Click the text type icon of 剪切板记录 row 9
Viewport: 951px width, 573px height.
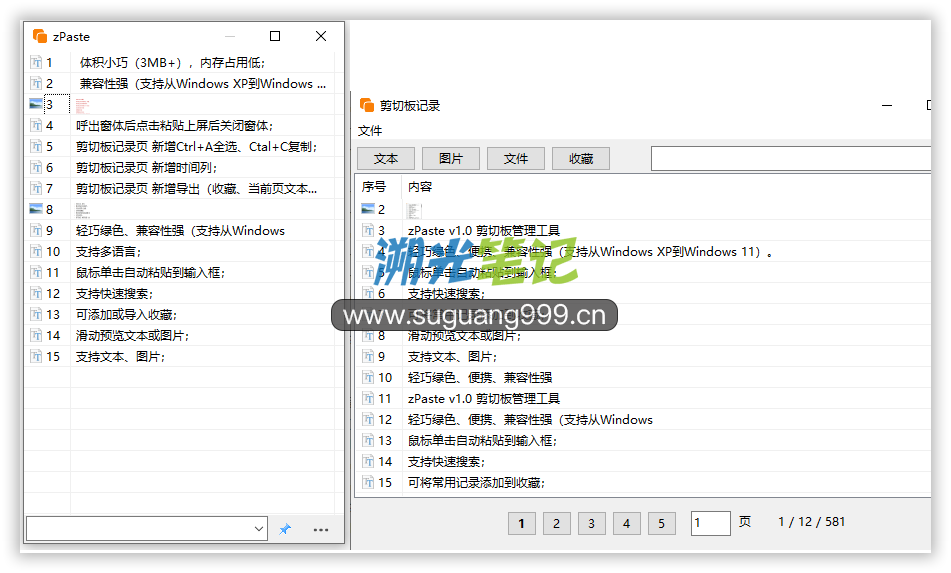point(368,357)
